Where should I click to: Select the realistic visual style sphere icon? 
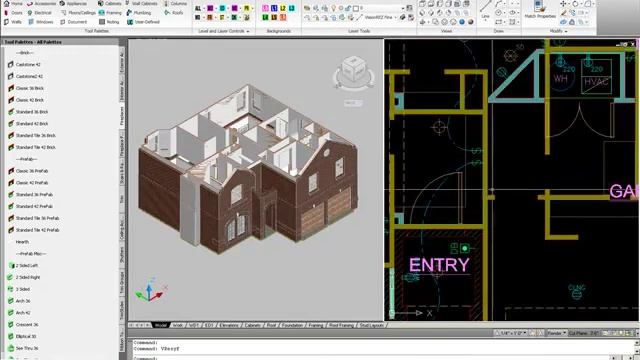[x=462, y=22]
